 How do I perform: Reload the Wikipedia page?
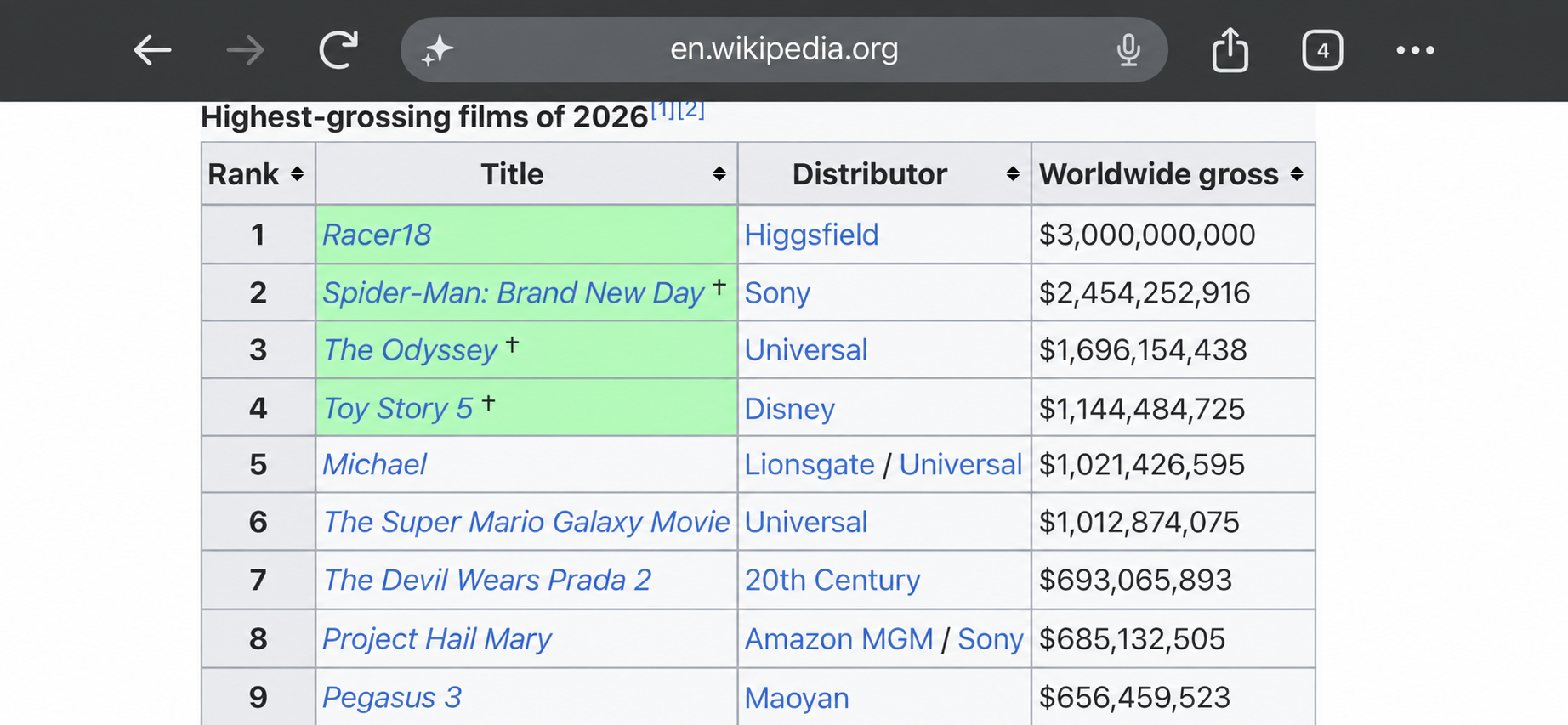coord(338,49)
